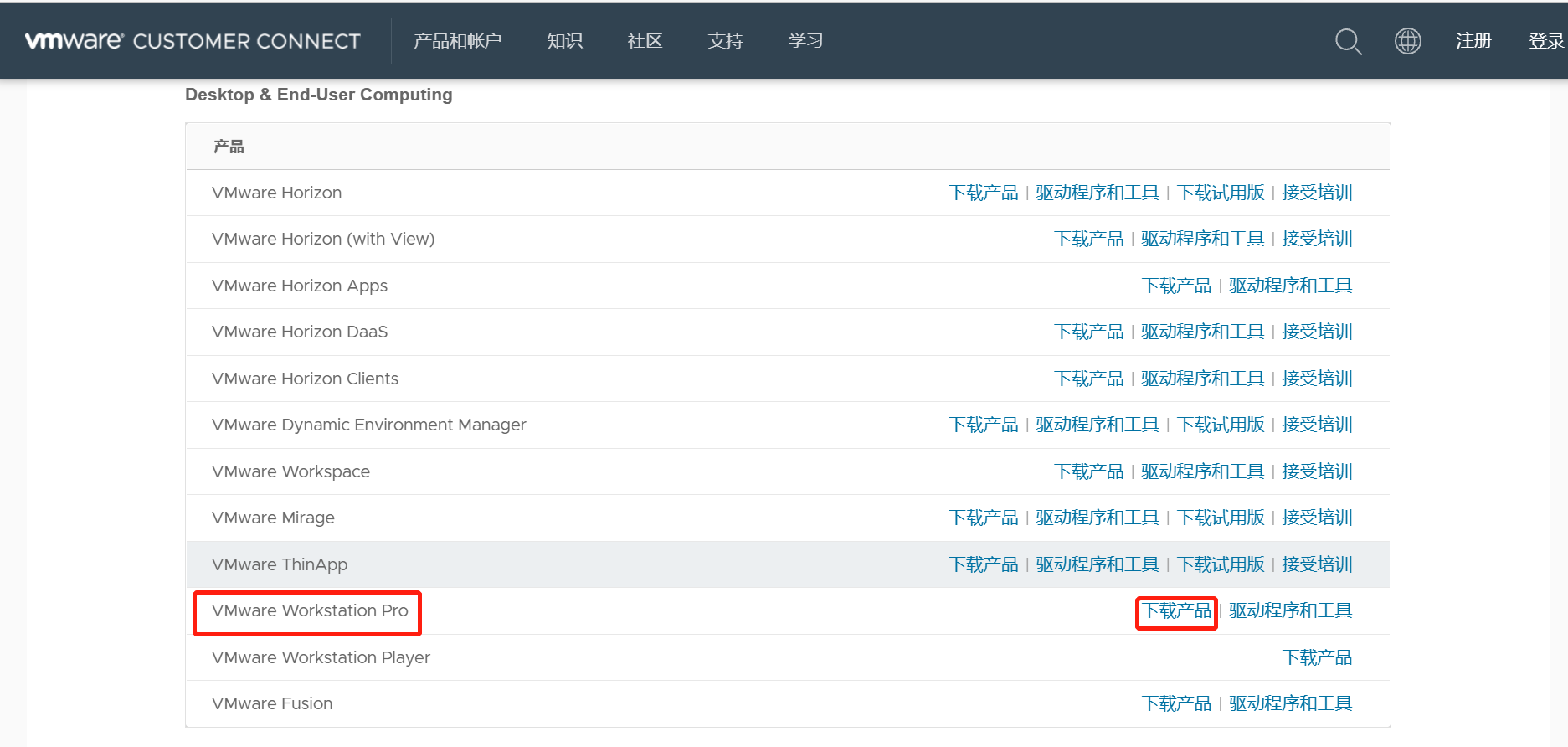
Task: Select the VMware Workstation Player name
Action: [321, 657]
